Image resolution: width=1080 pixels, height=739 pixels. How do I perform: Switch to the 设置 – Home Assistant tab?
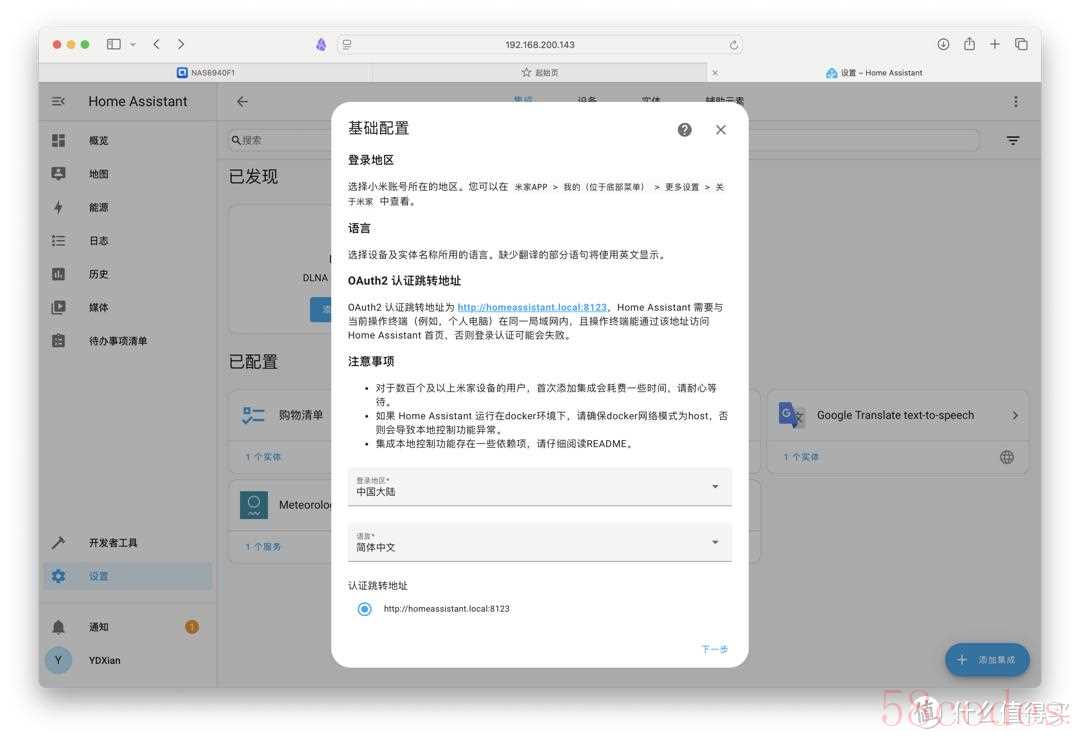pyautogui.click(x=874, y=72)
